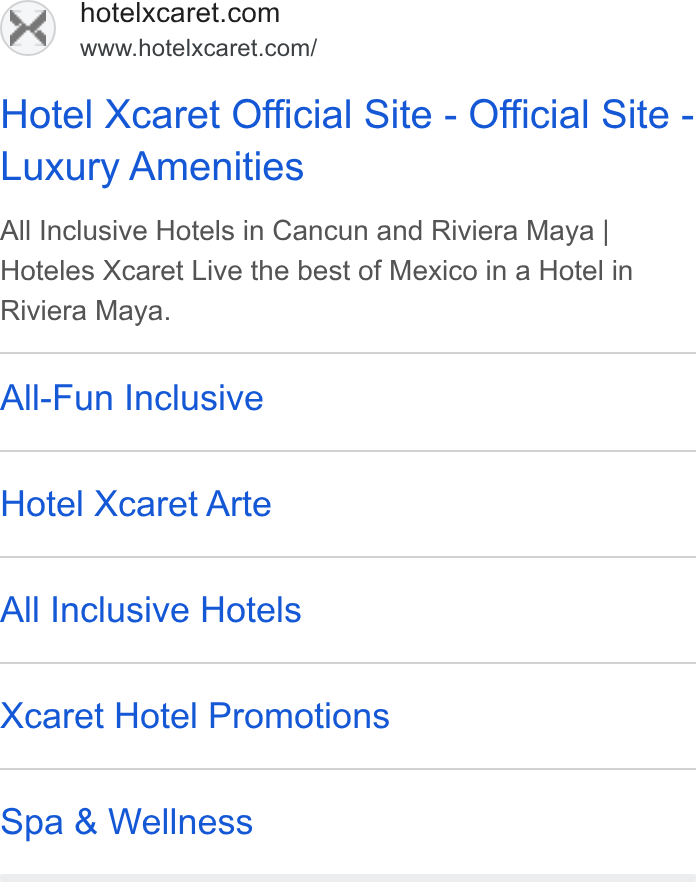Click the Luxury Amenities title line
The width and height of the screenshot is (696, 882).
coord(152,166)
